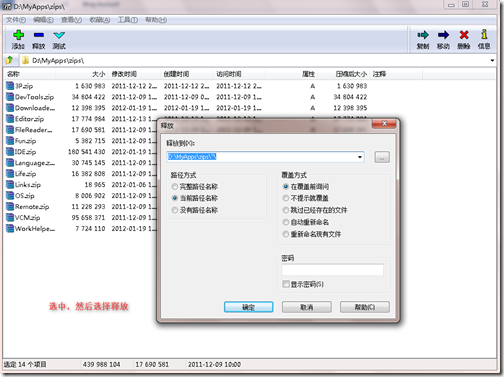Click the Test (测试) checkmark toolbar icon
The image size is (504, 377).
coord(59,35)
